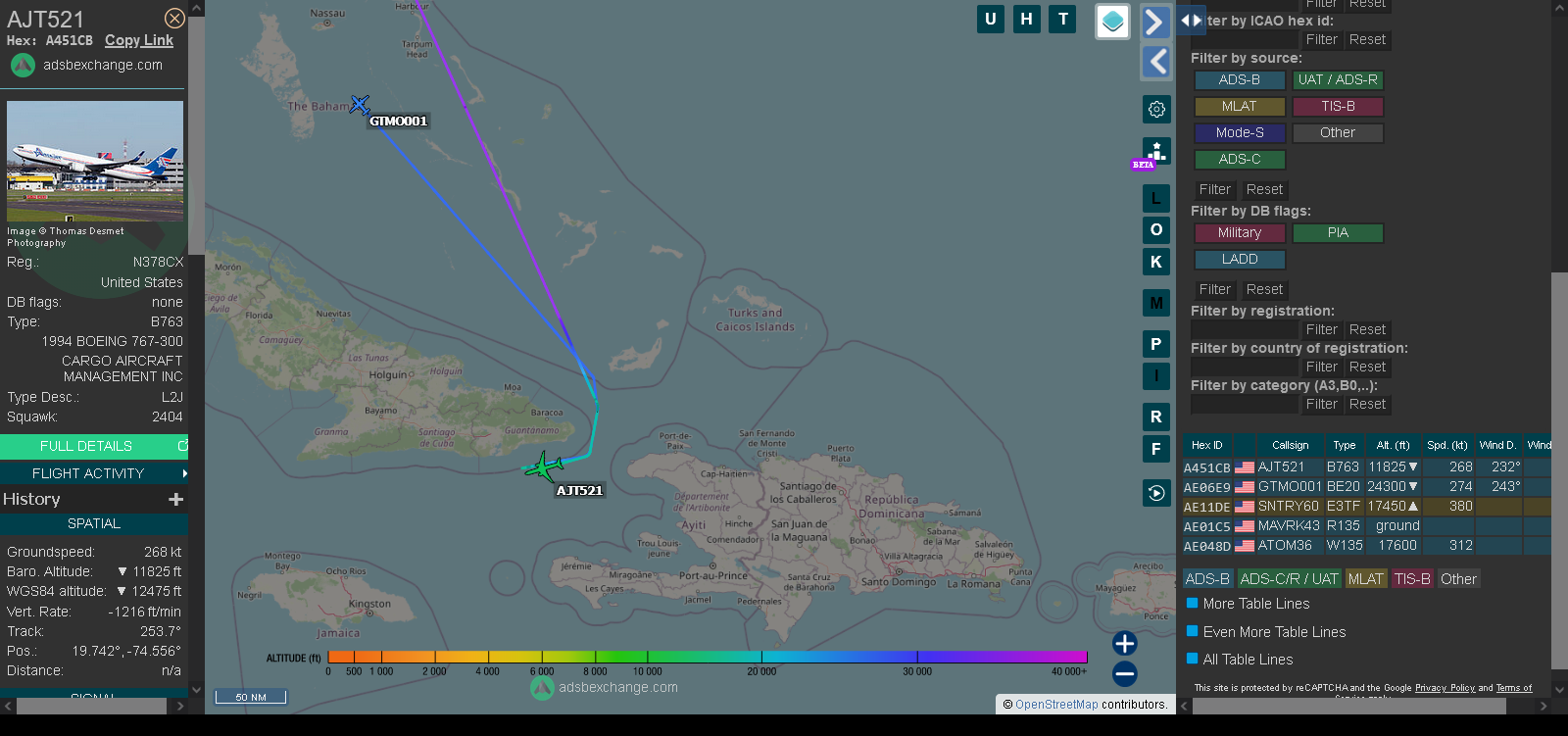The image size is (1568, 736).
Task: Expand the History section plus icon
Action: click(176, 499)
